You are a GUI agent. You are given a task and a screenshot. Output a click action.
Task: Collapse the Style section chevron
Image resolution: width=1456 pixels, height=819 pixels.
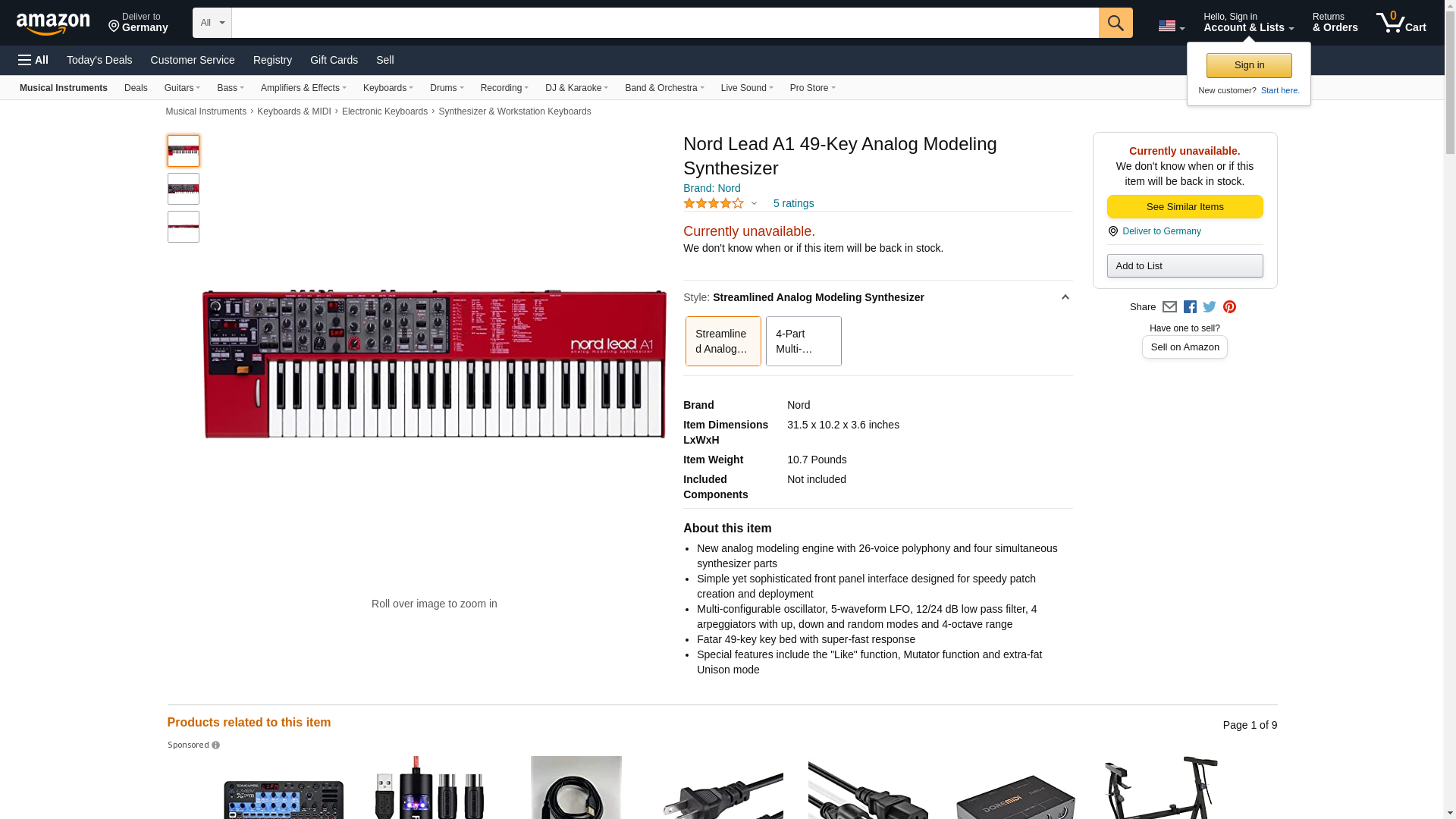(x=1065, y=297)
